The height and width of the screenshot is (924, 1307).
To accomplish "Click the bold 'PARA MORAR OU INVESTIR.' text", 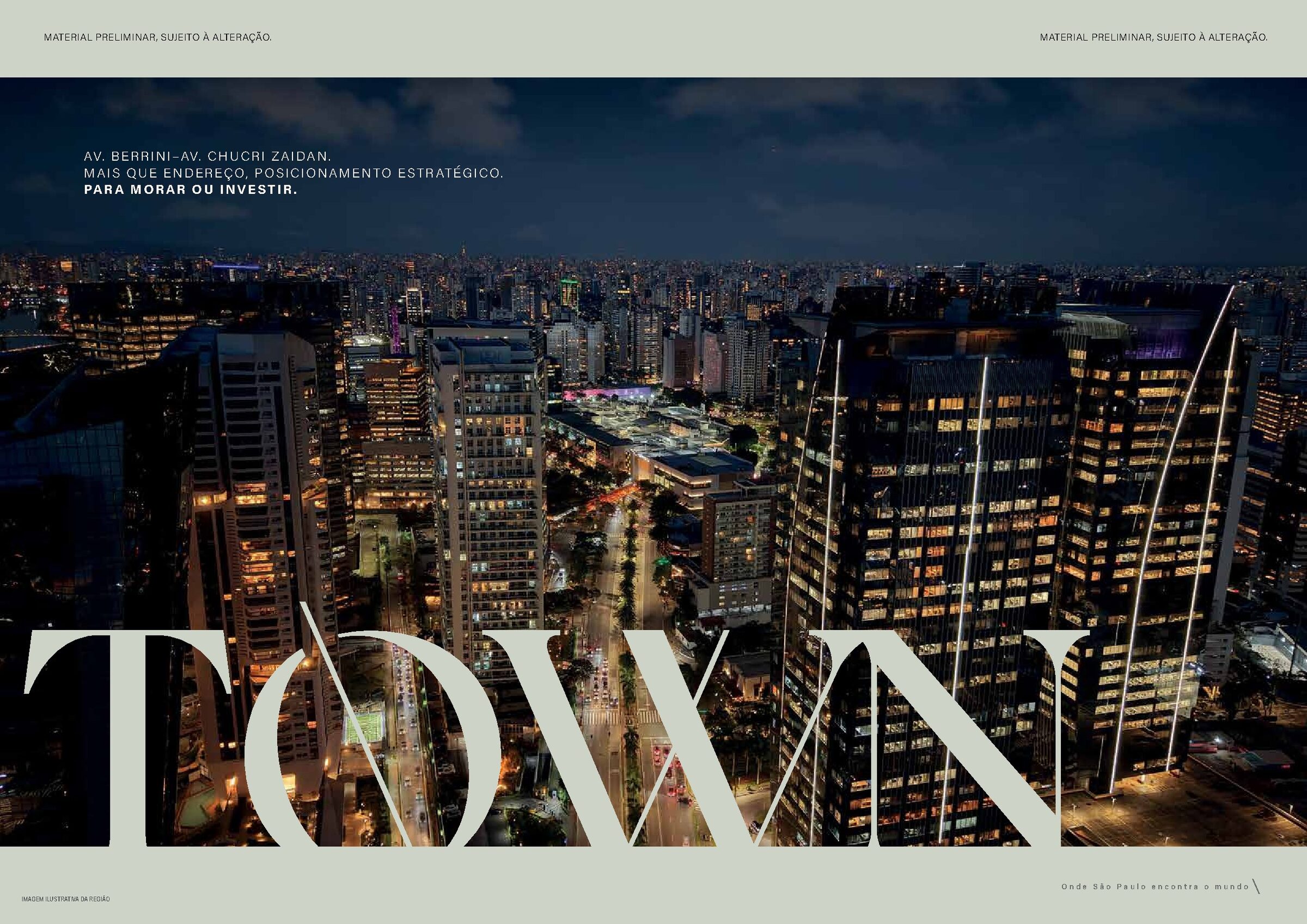I will pos(191,189).
